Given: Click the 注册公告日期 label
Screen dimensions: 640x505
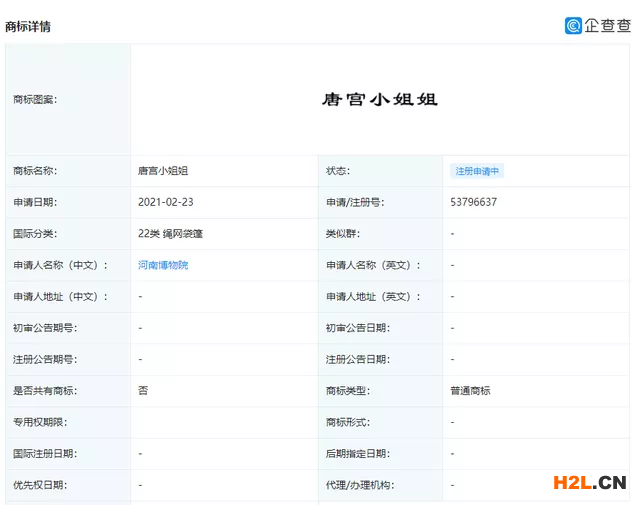Looking at the screenshot, I should click(x=358, y=359).
